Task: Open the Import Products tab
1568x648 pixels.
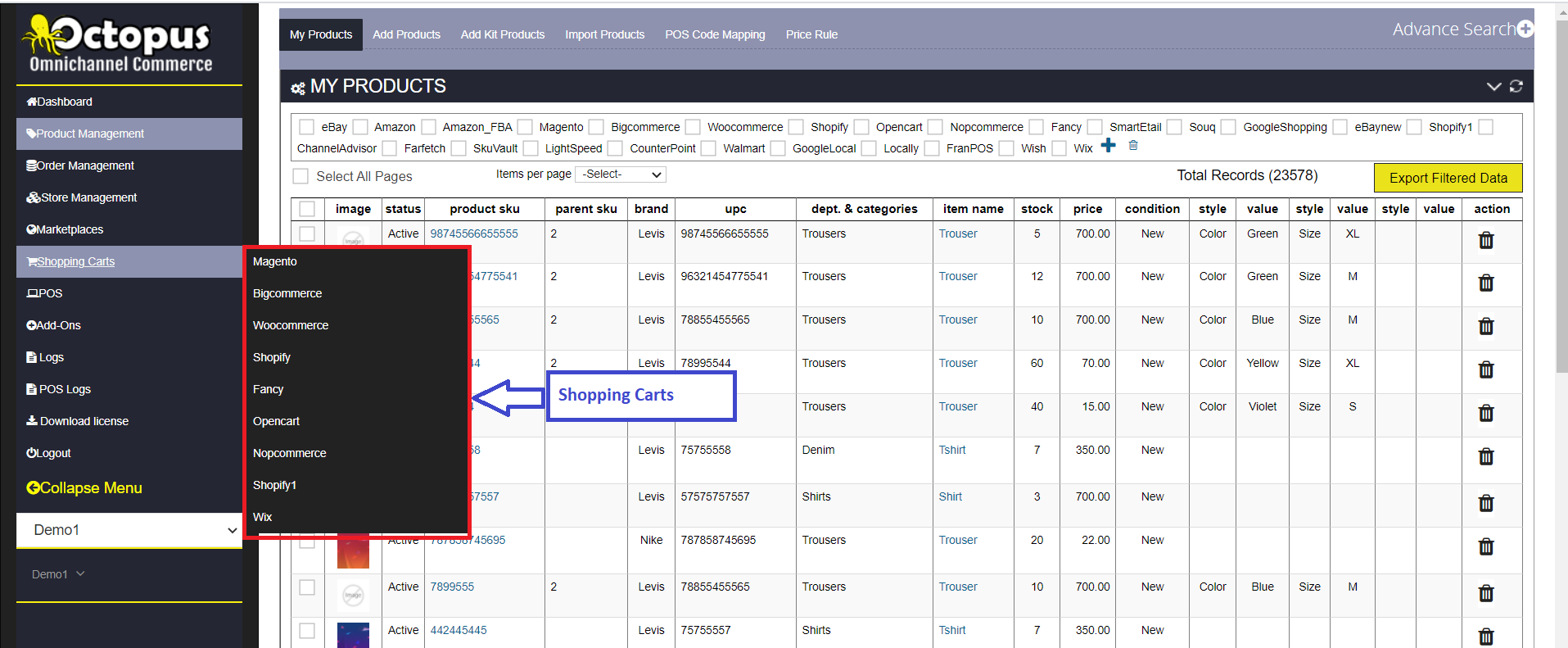Action: [605, 34]
